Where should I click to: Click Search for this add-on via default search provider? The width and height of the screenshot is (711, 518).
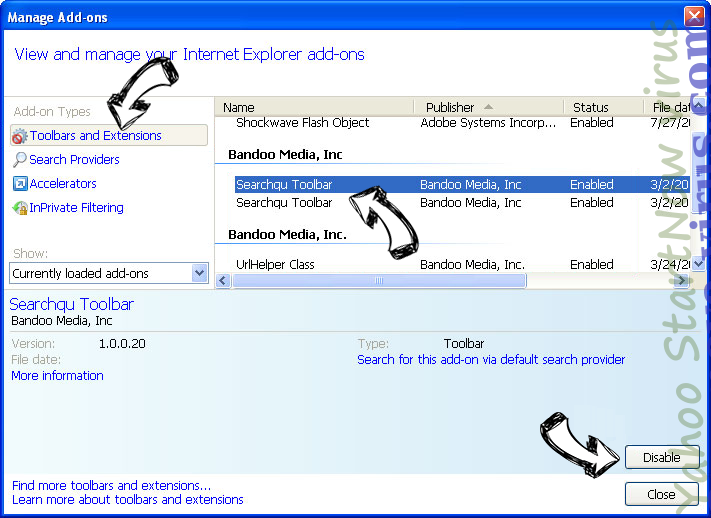point(491,359)
